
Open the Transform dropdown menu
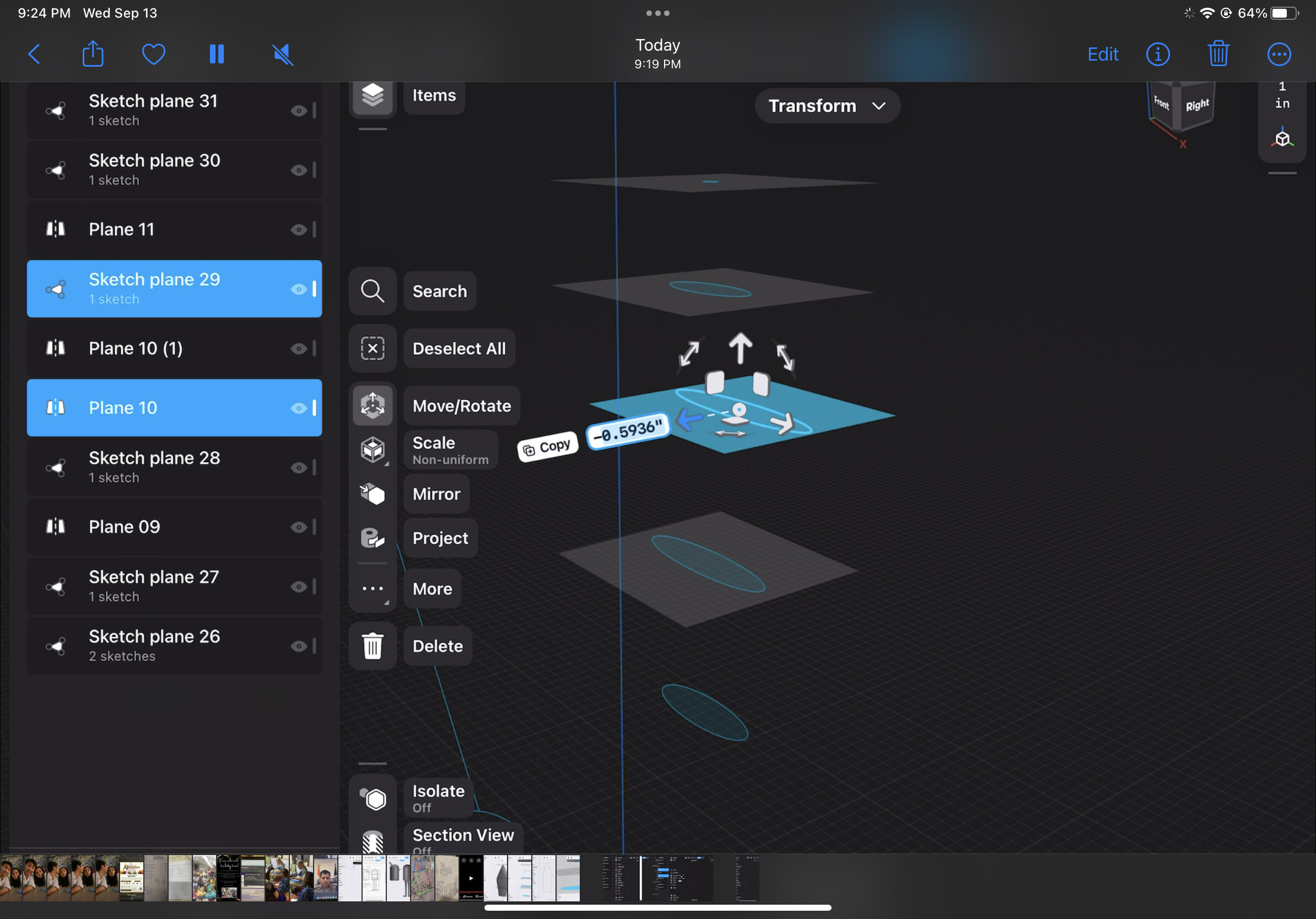coord(827,106)
